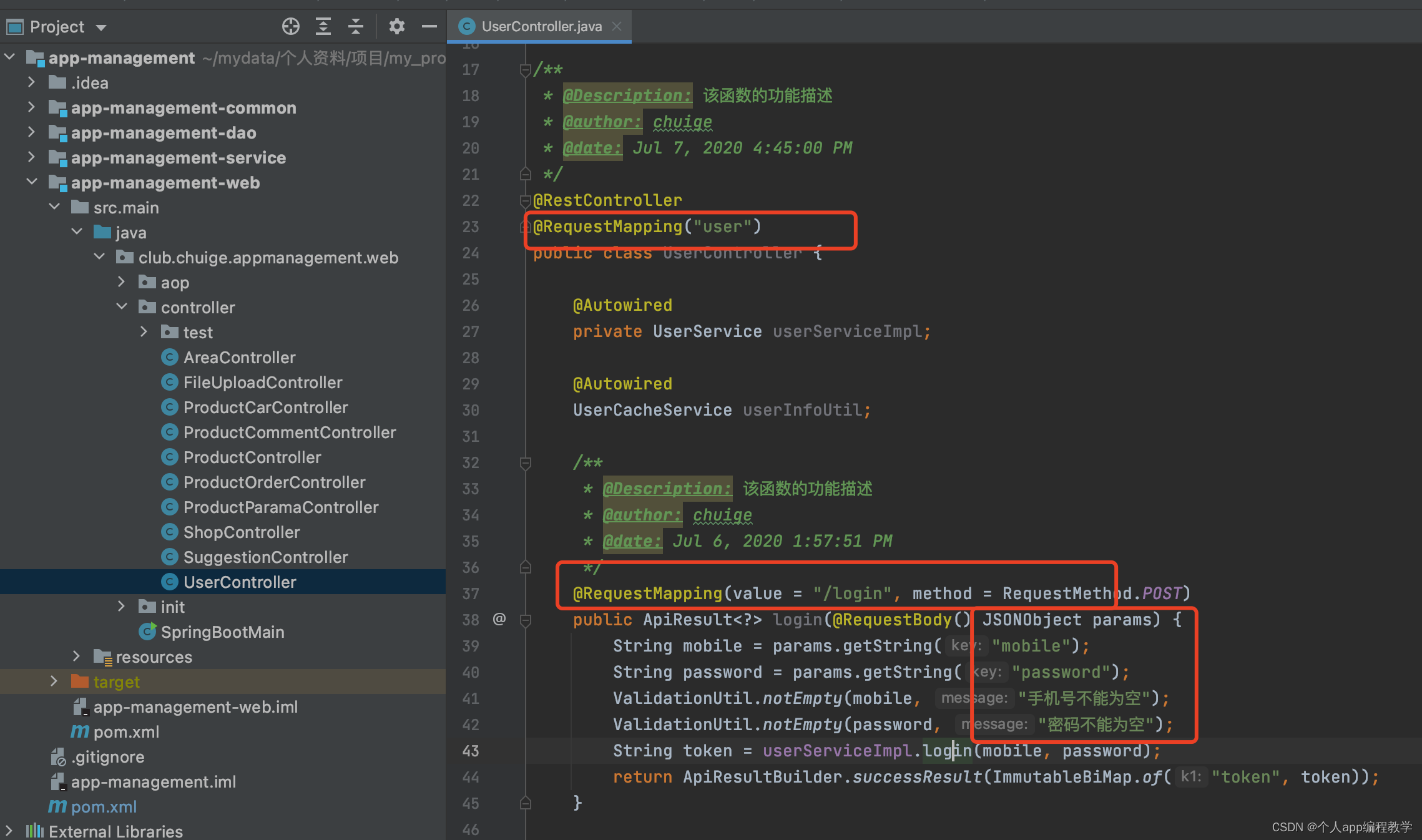Screen dimensions: 1422x840
Task: Fold class Javadoc comment at line 17
Action: pos(526,69)
